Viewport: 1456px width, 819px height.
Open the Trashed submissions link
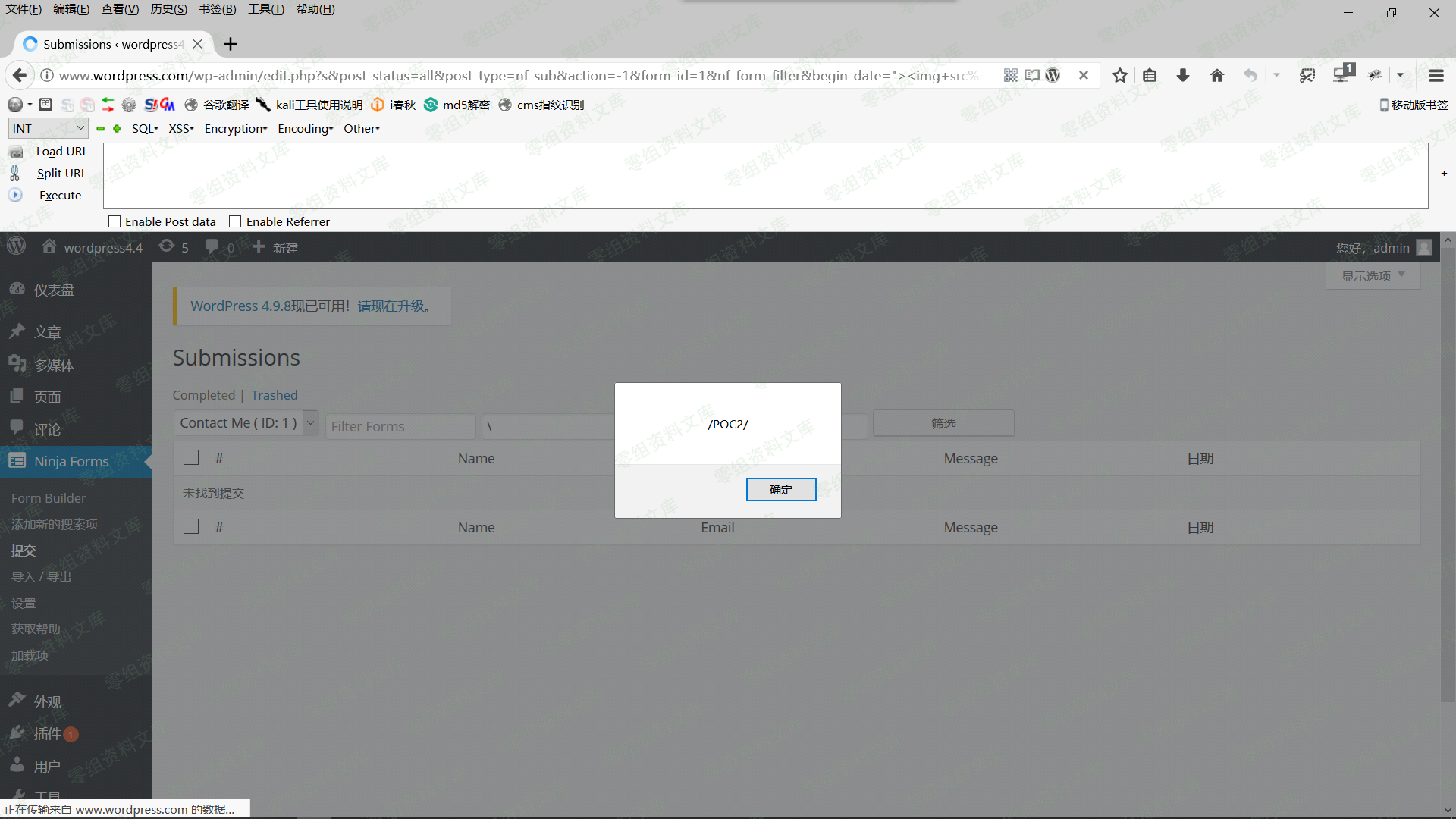(x=274, y=395)
